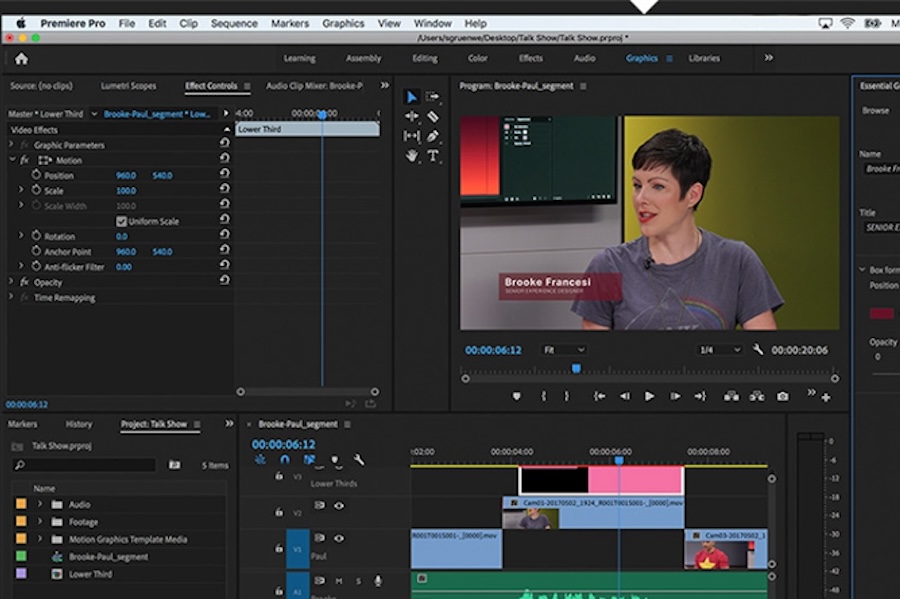
Task: Open the Home screen icon
Action: coord(21,59)
